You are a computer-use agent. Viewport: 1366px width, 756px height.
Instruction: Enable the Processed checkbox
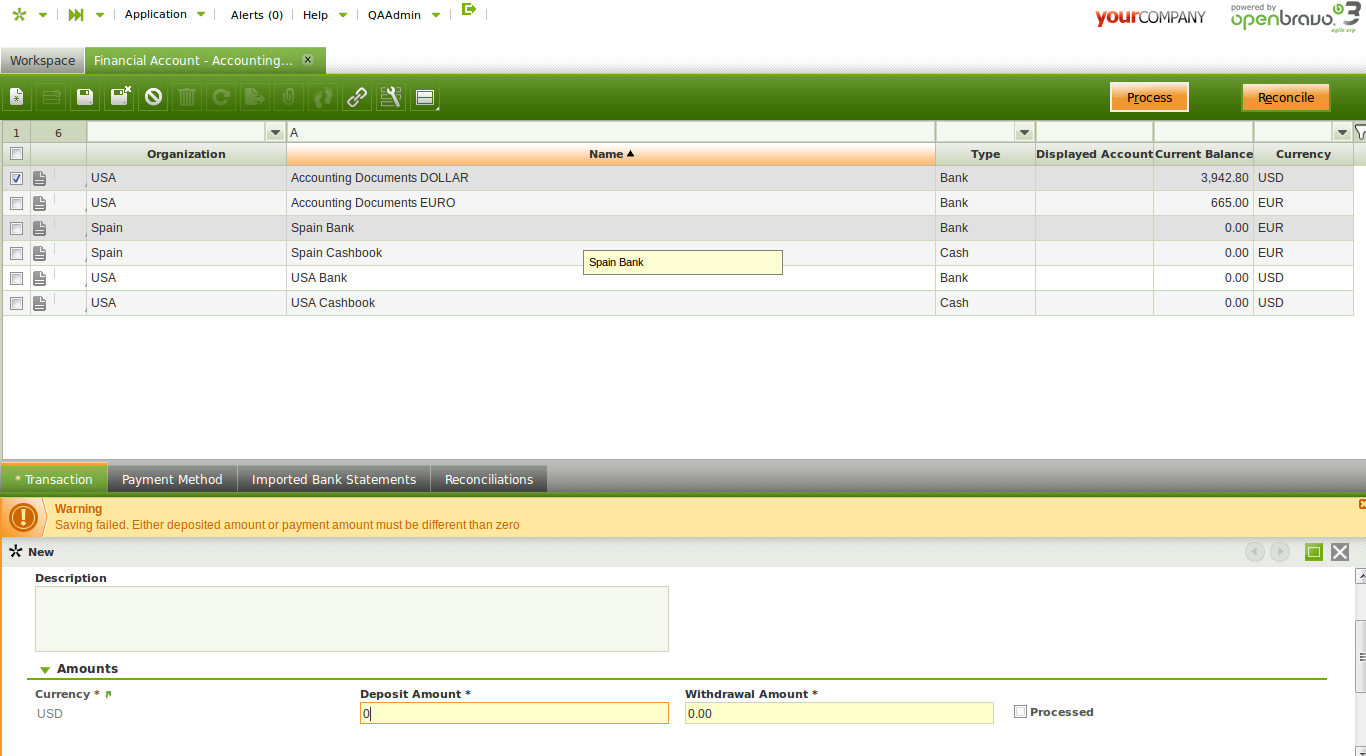point(1020,712)
